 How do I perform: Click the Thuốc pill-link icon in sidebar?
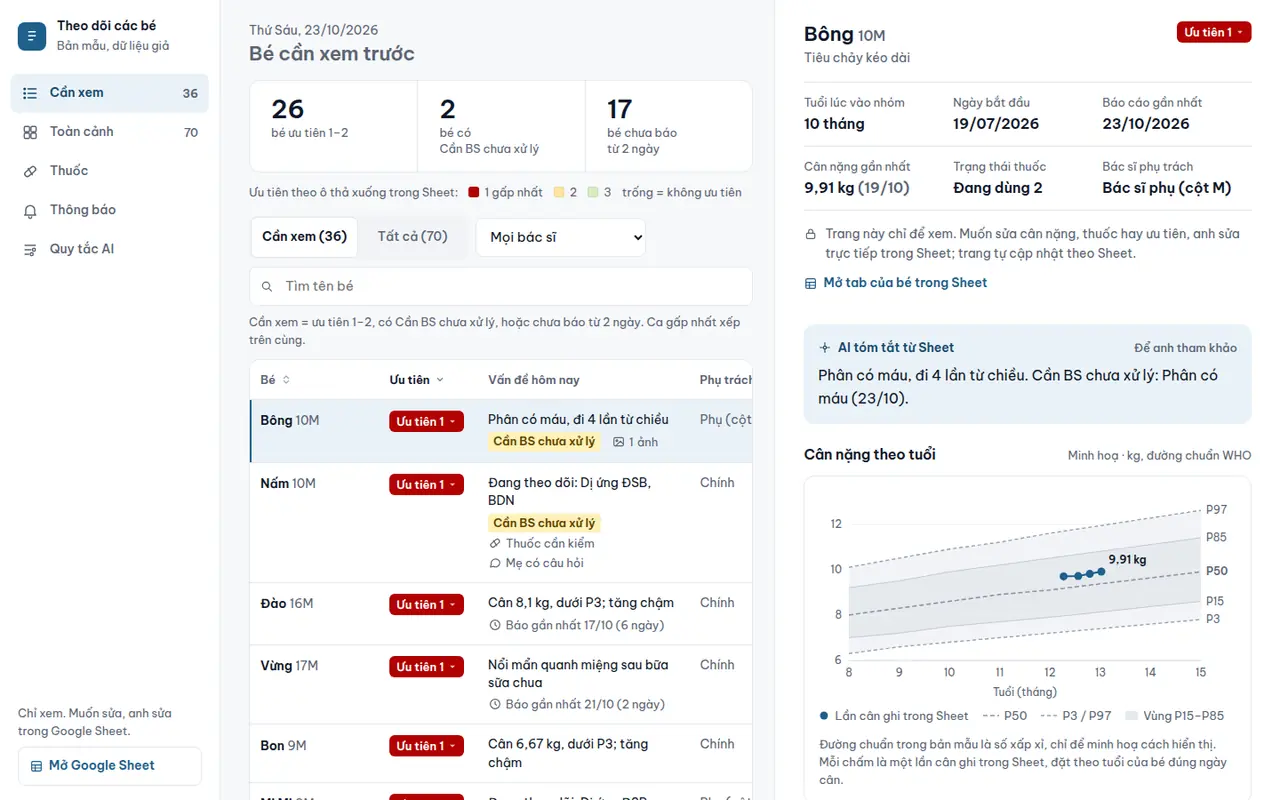click(30, 171)
